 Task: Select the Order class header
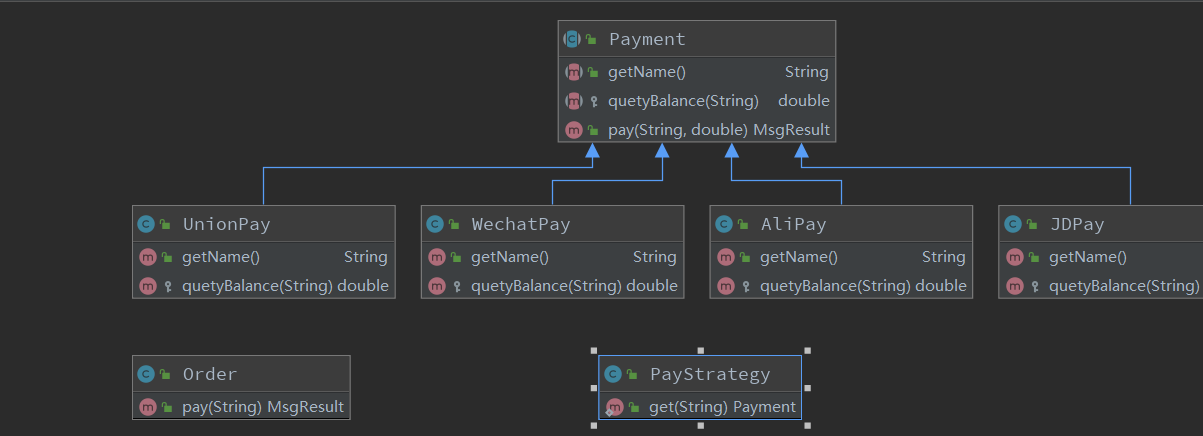coord(241,374)
